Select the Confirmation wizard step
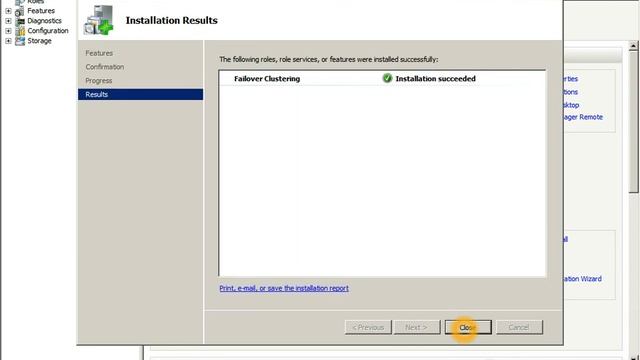 pyautogui.click(x=104, y=67)
